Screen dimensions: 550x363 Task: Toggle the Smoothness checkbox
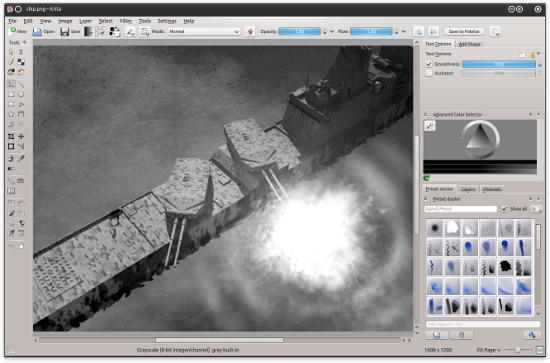pyautogui.click(x=429, y=64)
